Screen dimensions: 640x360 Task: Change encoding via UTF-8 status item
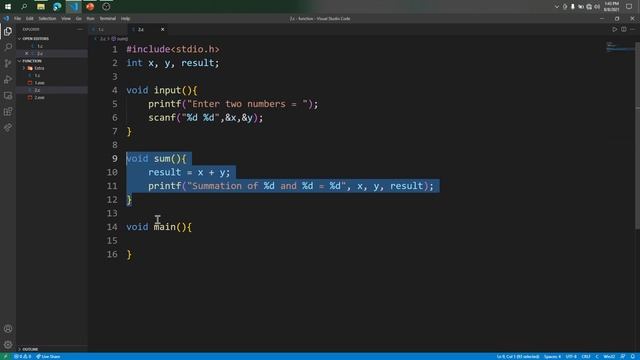tap(571, 357)
